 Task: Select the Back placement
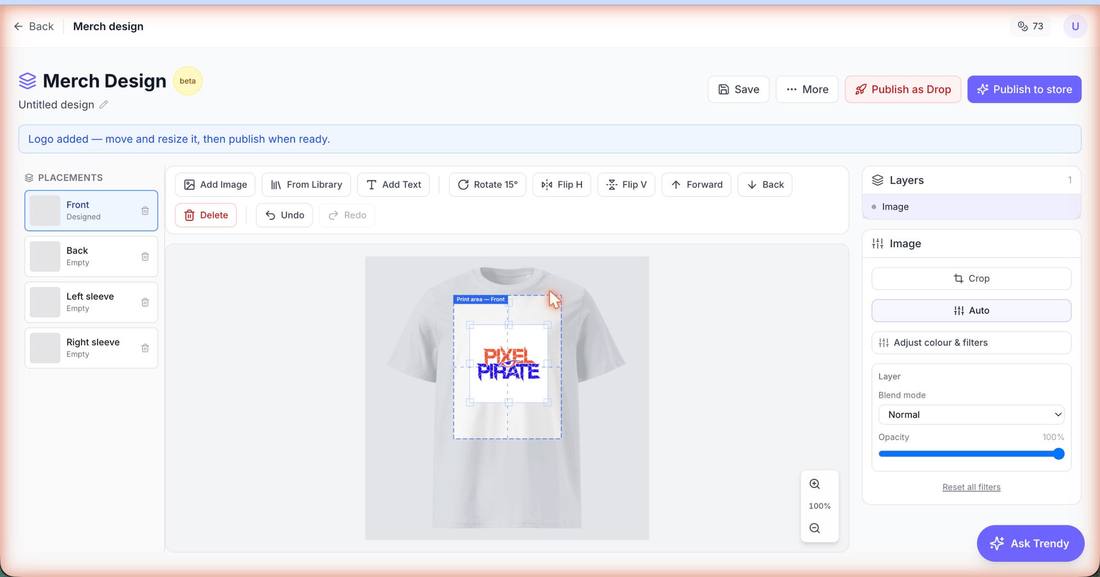[91, 256]
